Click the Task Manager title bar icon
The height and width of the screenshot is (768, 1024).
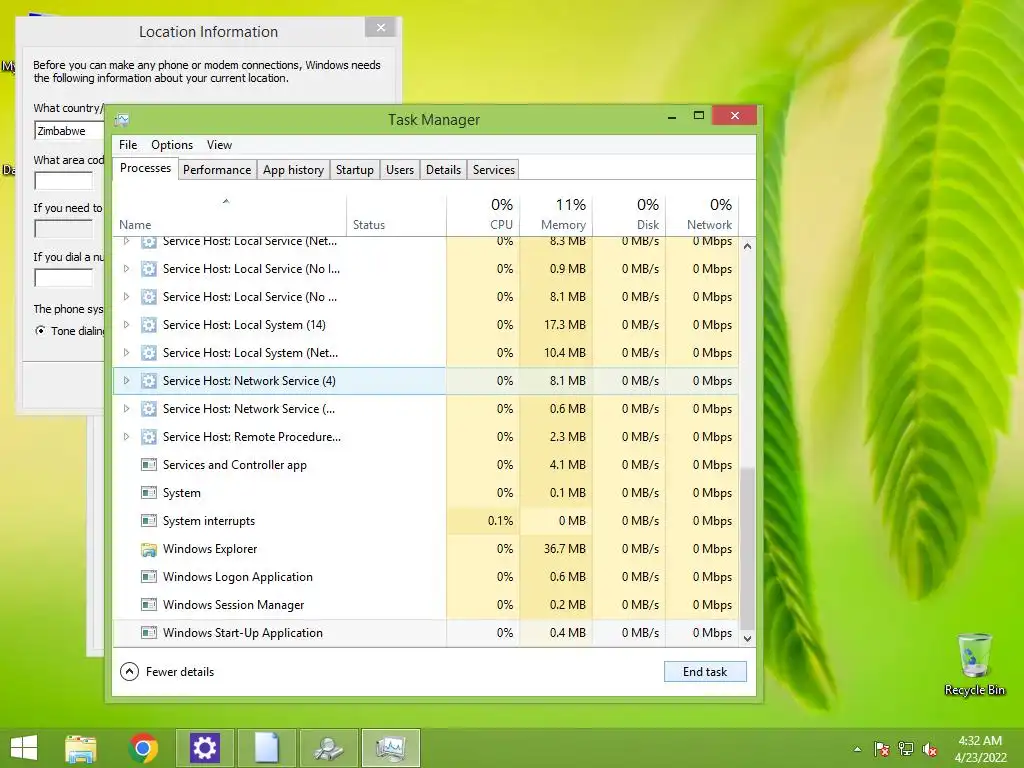pos(121,120)
